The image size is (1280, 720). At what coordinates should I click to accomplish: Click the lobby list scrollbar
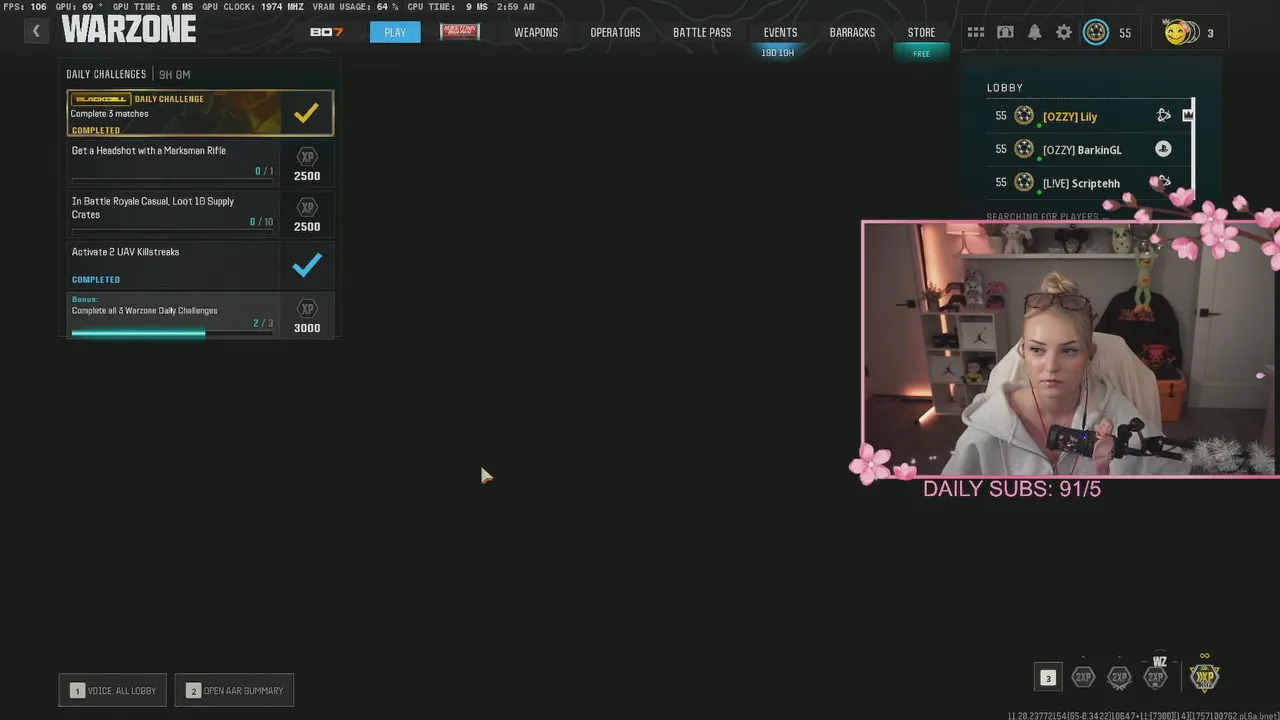click(1193, 148)
